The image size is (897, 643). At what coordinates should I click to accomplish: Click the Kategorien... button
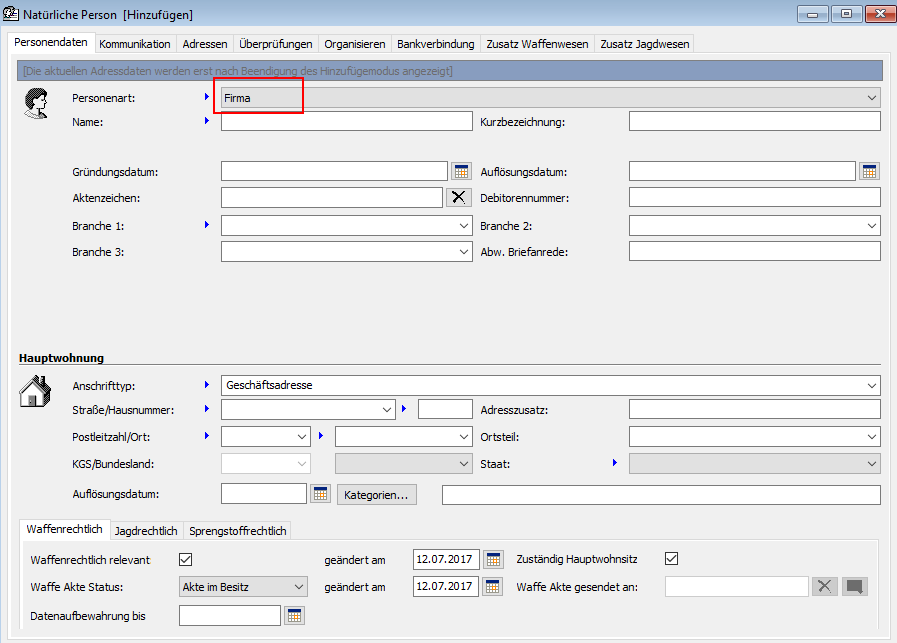[377, 495]
